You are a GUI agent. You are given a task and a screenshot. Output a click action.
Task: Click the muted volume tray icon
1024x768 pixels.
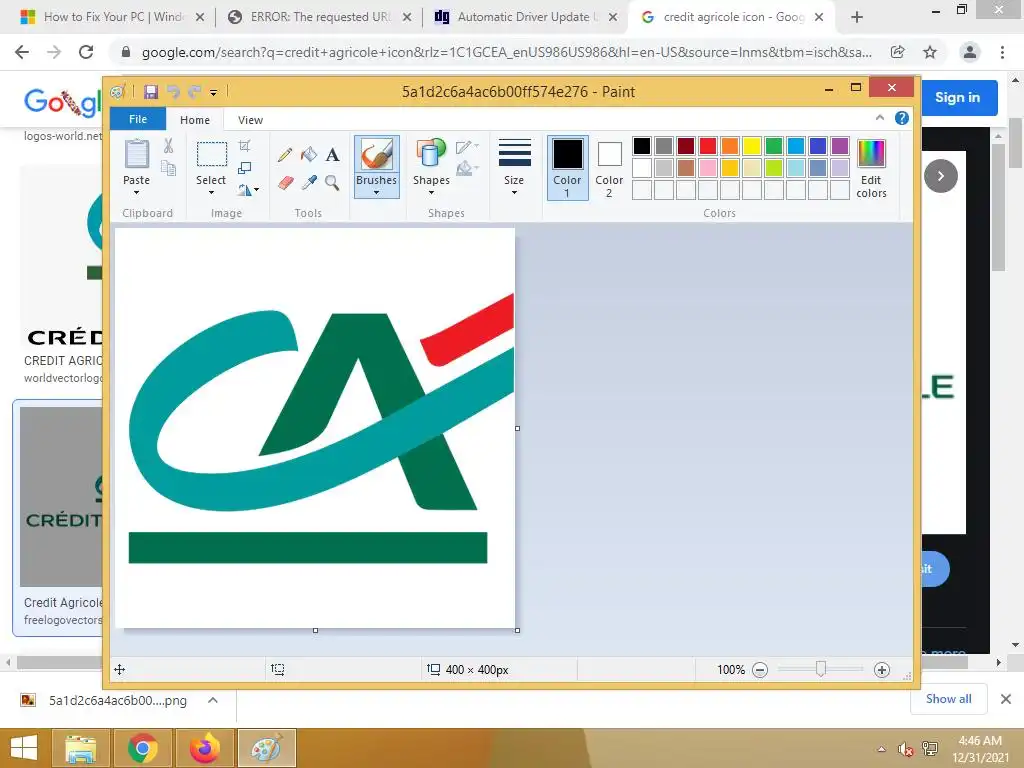[x=905, y=748]
